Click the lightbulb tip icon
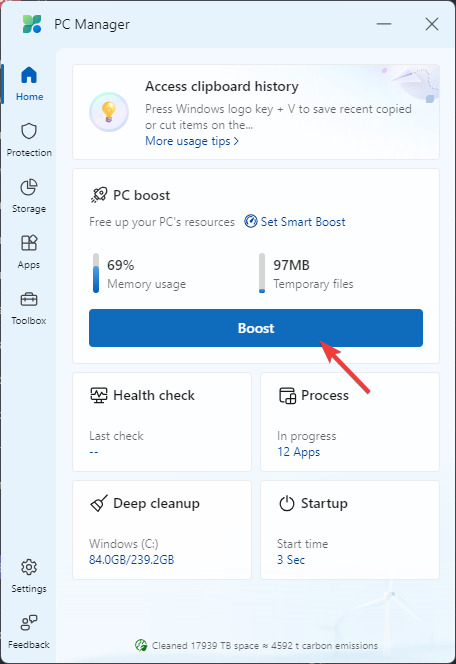 pyautogui.click(x=109, y=112)
